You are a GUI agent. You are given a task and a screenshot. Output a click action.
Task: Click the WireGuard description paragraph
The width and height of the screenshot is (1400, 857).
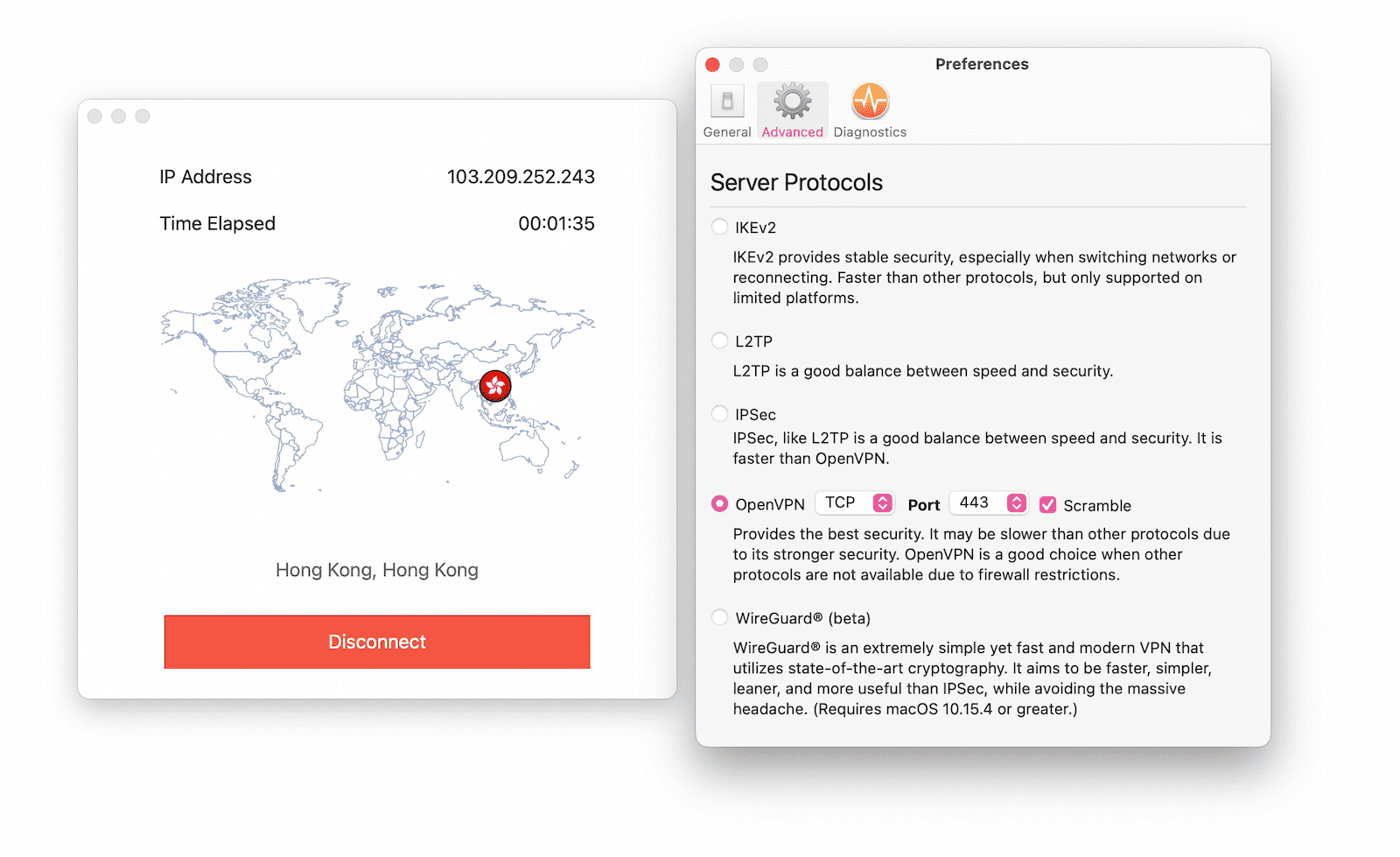pyautogui.click(x=972, y=678)
